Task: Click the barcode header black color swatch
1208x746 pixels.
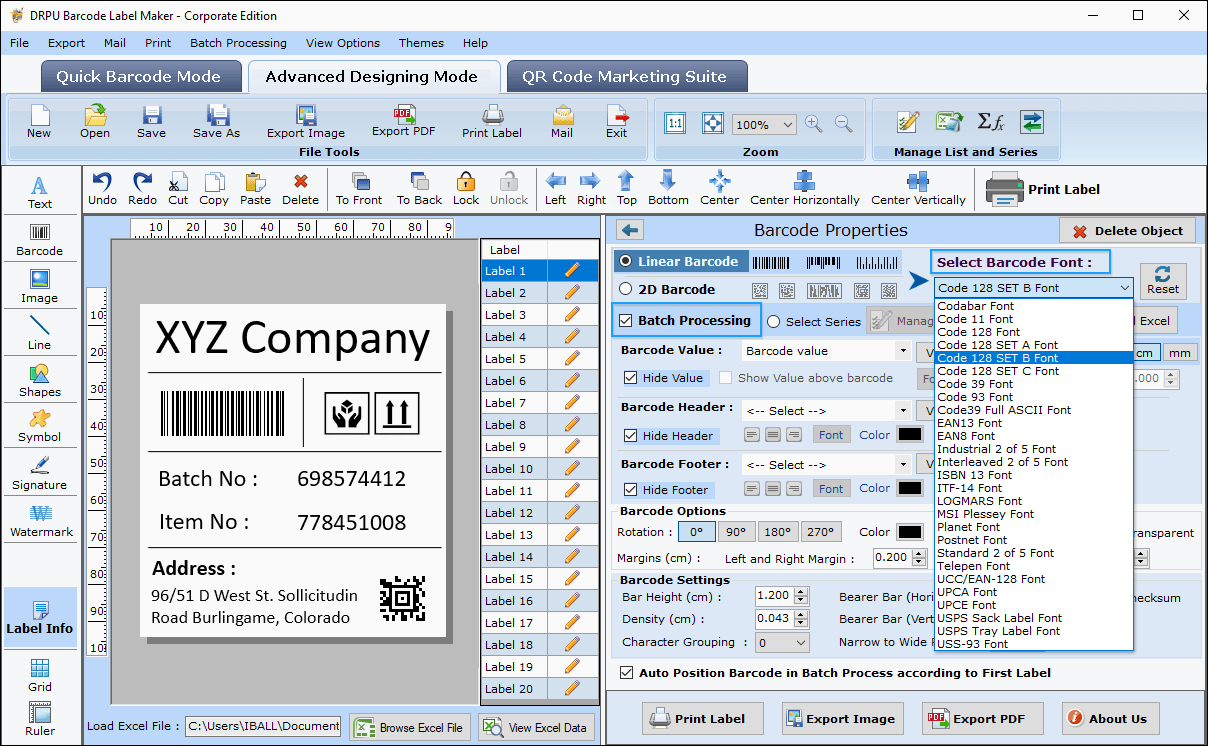Action: pos(910,434)
